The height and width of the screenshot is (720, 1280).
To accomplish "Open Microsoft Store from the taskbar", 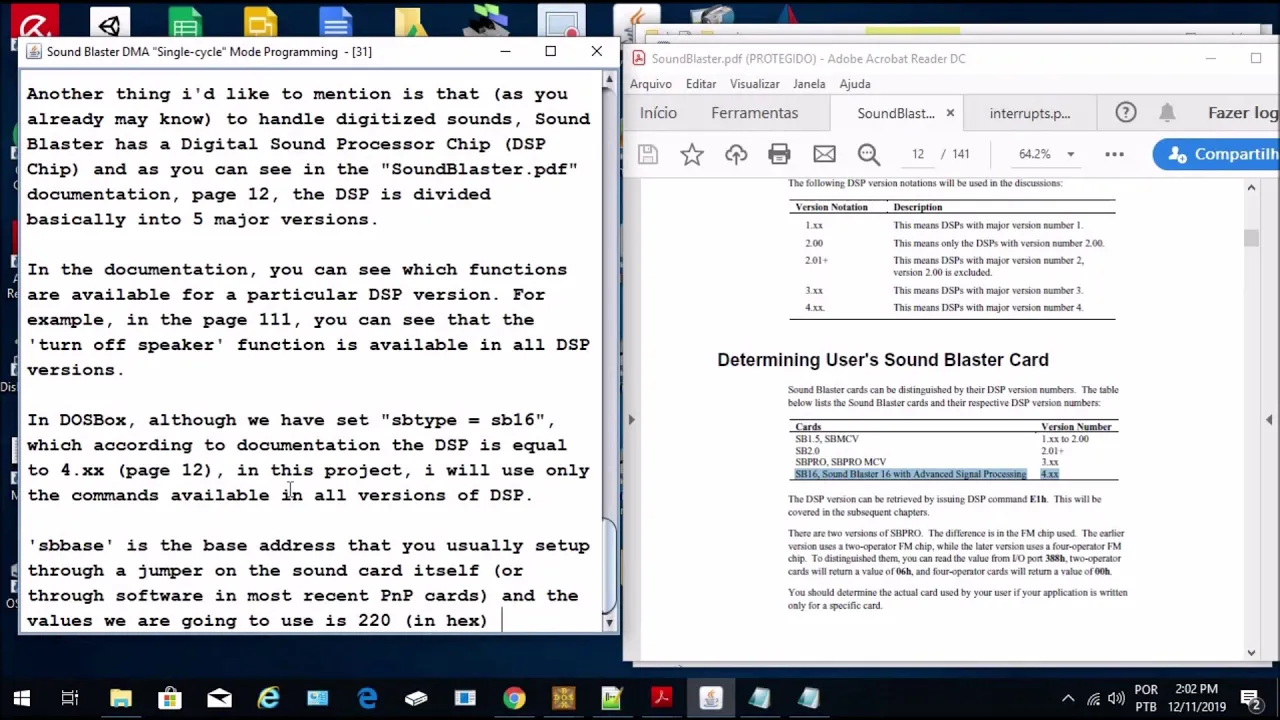I will pos(169,698).
